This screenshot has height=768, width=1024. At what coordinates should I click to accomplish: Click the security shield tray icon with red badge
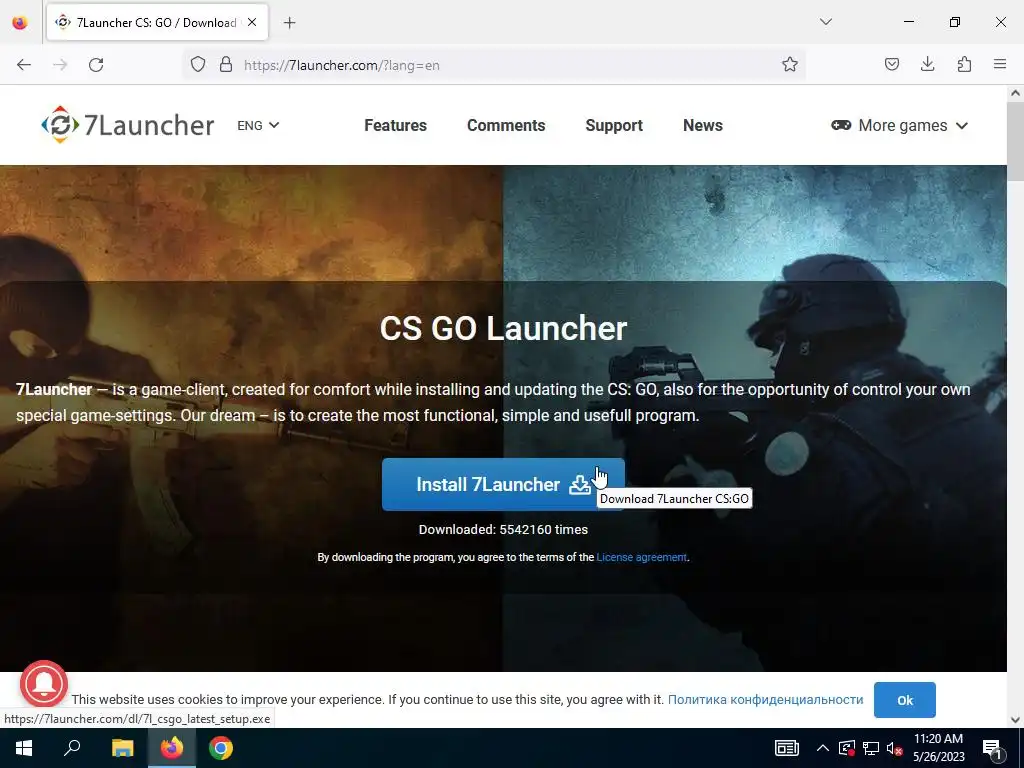pyautogui.click(x=847, y=748)
